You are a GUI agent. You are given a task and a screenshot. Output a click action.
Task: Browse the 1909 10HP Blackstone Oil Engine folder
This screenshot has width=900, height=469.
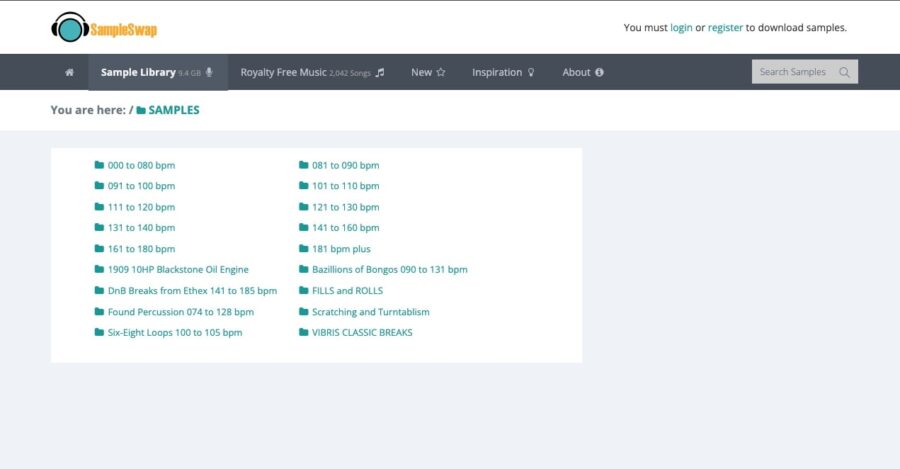tap(178, 270)
